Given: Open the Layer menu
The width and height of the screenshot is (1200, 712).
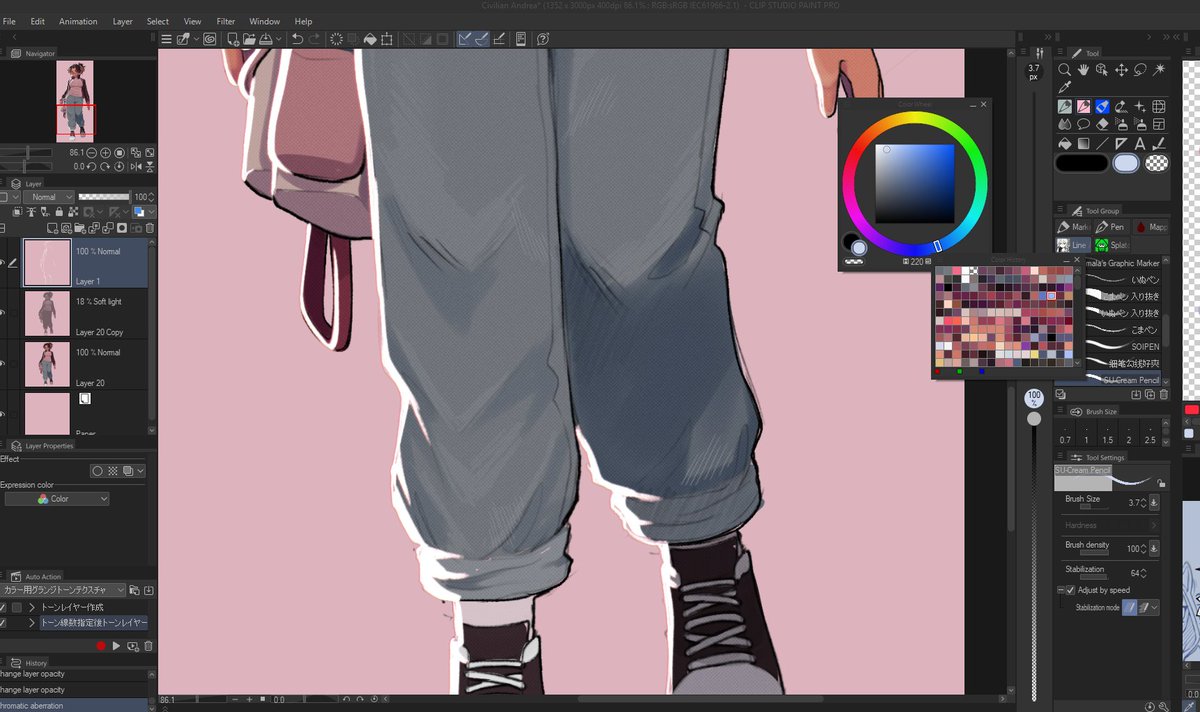Looking at the screenshot, I should 122,21.
